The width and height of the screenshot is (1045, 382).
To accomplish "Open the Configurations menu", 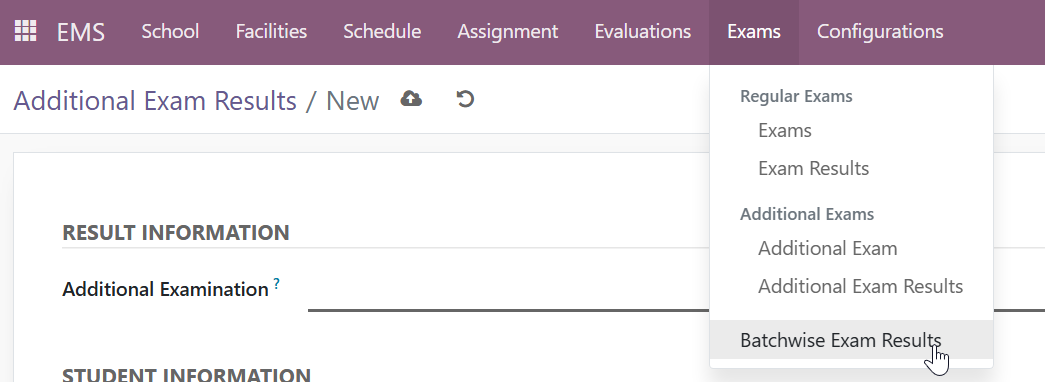I will click(x=880, y=31).
